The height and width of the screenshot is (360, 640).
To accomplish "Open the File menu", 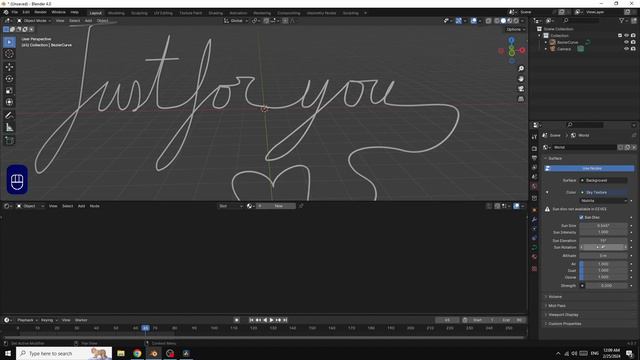I will 15,12.
